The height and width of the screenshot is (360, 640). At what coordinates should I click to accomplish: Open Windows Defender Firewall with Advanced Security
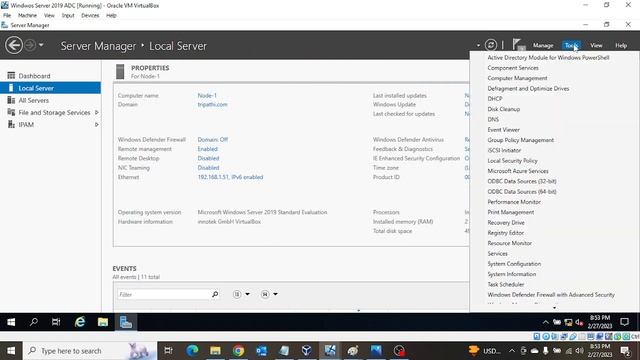tap(551, 295)
